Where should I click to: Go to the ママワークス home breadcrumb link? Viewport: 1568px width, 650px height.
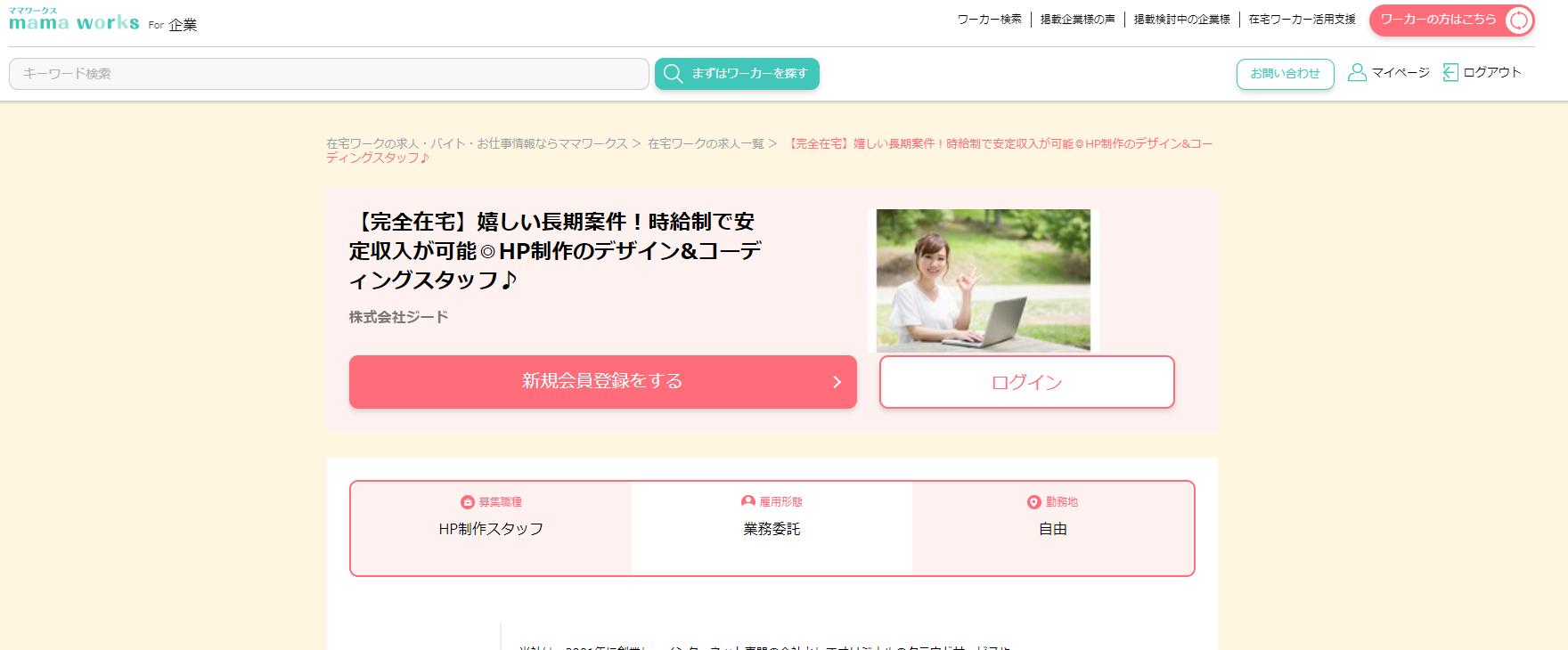tap(477, 143)
